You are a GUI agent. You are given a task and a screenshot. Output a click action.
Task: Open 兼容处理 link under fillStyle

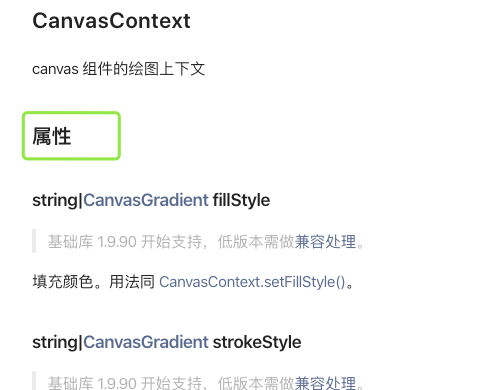[x=326, y=242]
